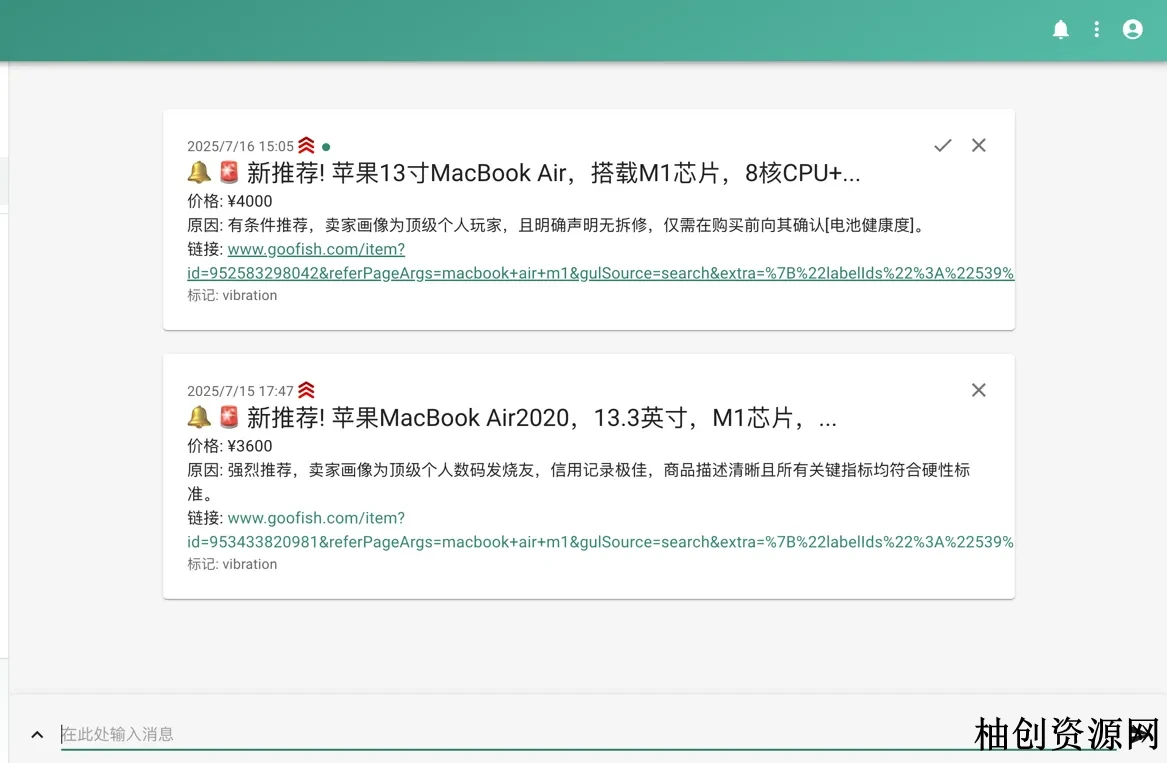Screen dimensions: 1167x763
Task: Click the green unread dot on first notification
Action: [x=326, y=147]
